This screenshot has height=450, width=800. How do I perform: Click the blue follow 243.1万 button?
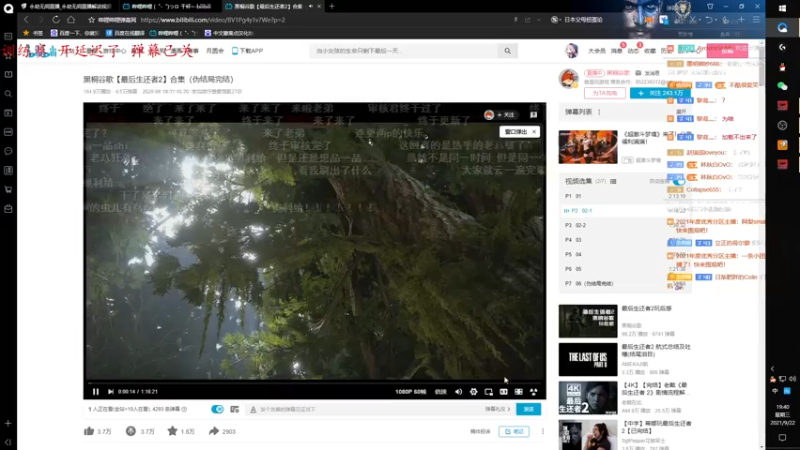(x=659, y=93)
